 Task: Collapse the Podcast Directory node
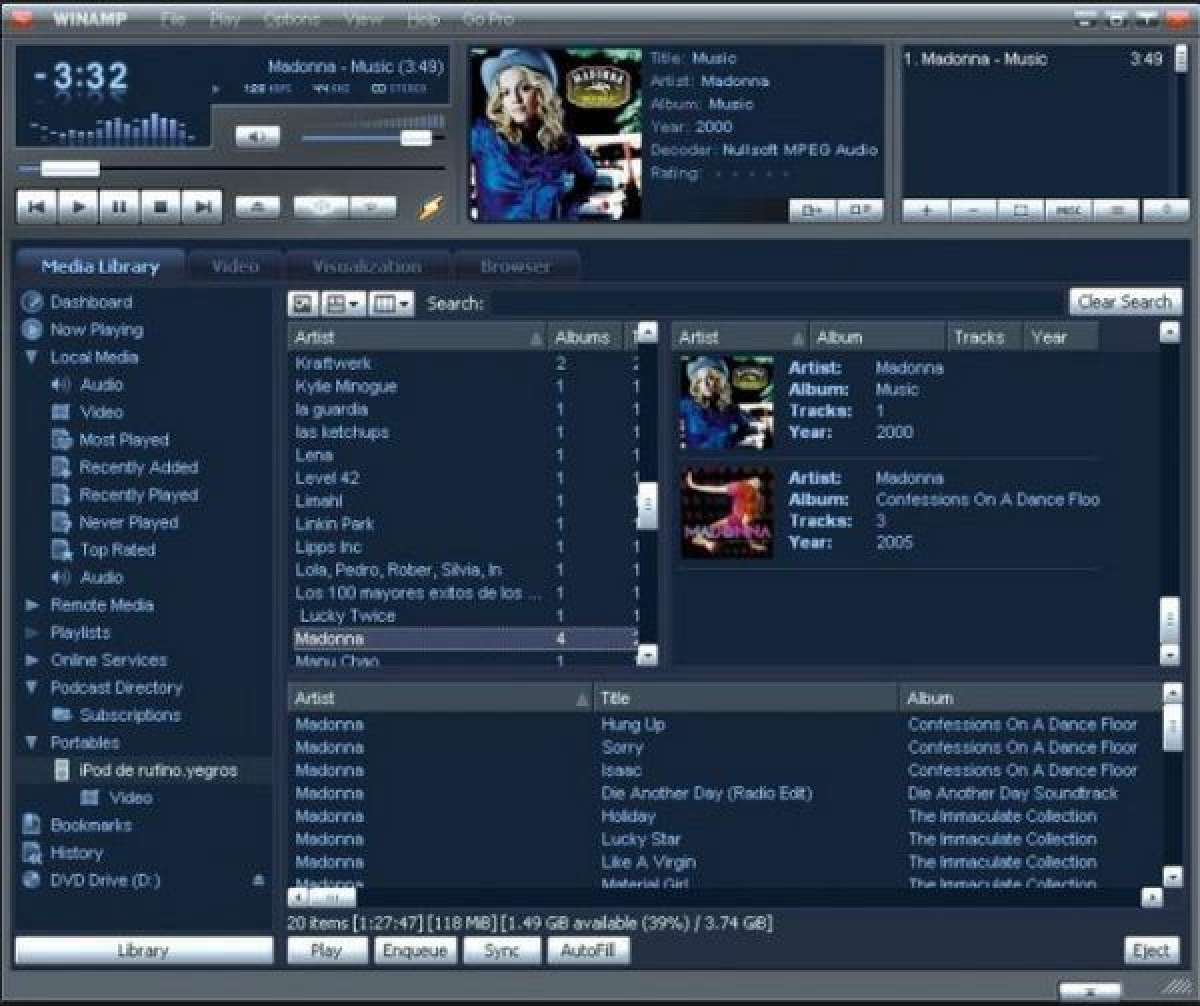(x=32, y=688)
